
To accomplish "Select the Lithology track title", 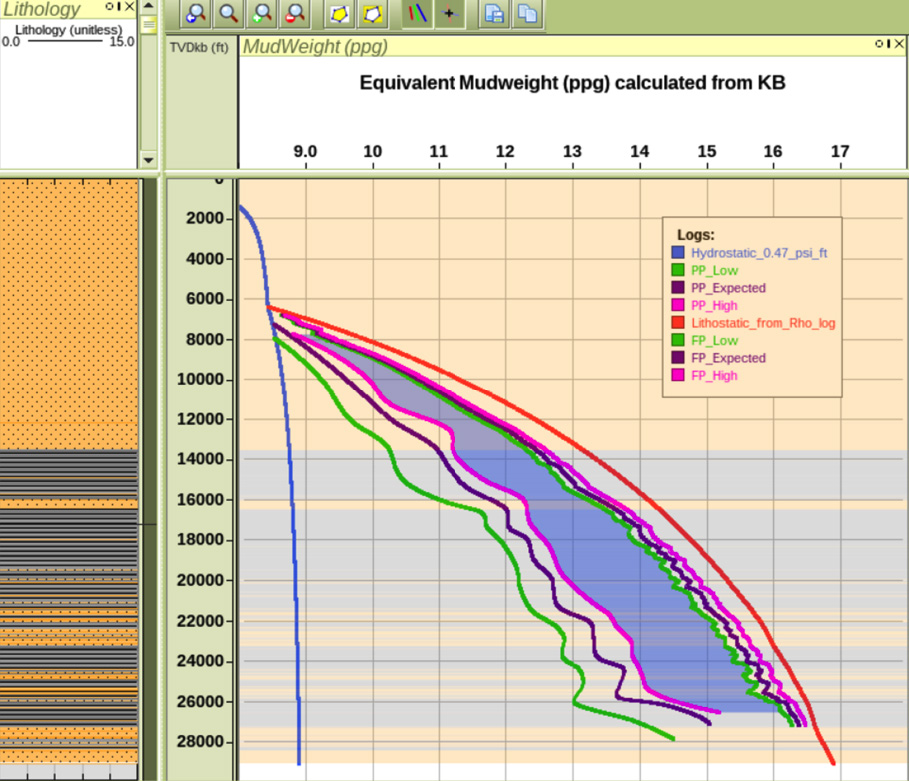I will click(41, 9).
